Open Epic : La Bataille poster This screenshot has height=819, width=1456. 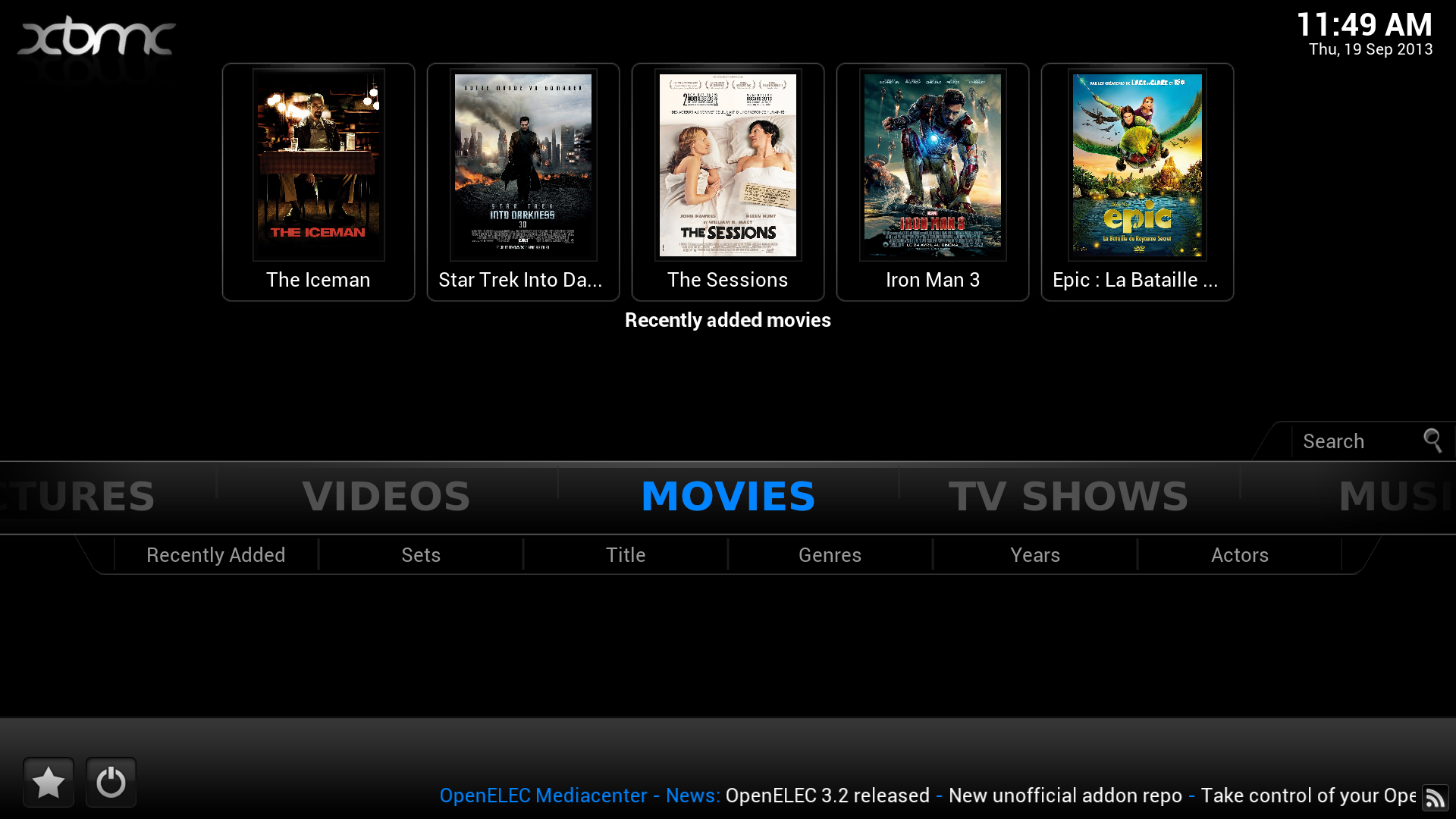1137,165
